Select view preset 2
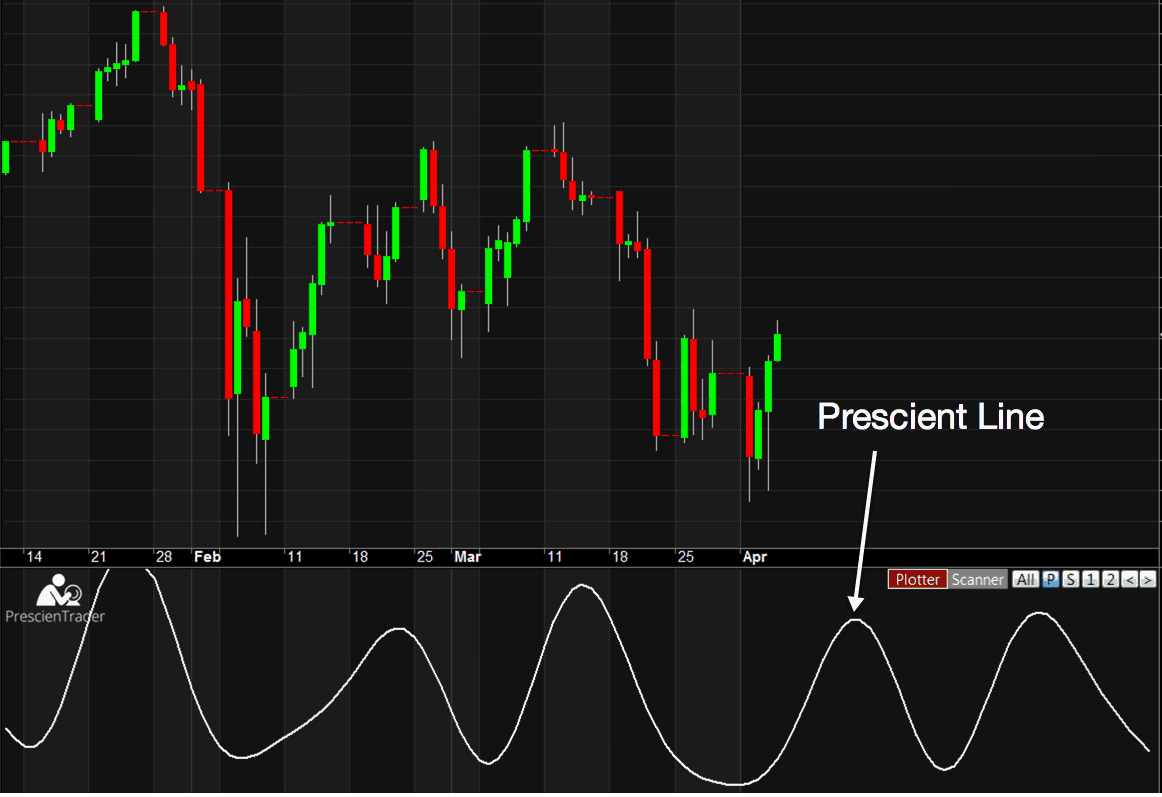This screenshot has height=797, width=1162. 1109,579
